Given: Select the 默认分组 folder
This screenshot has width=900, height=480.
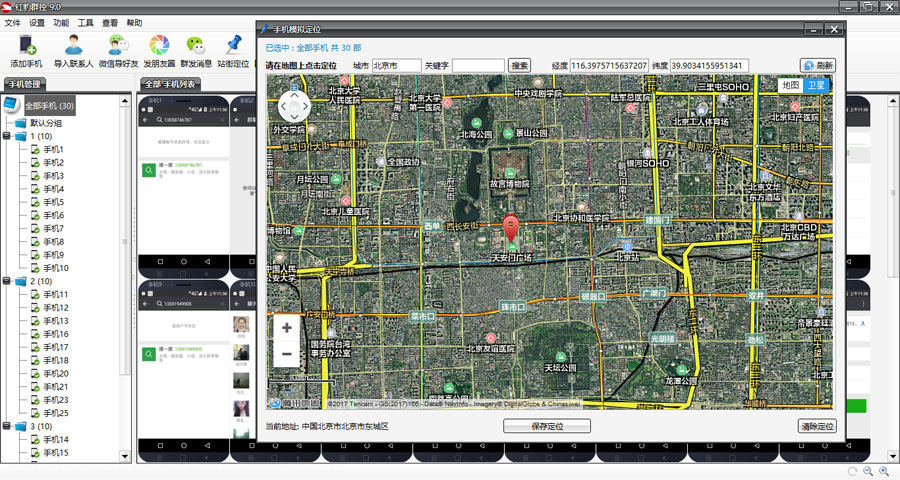Looking at the screenshot, I should point(46,123).
